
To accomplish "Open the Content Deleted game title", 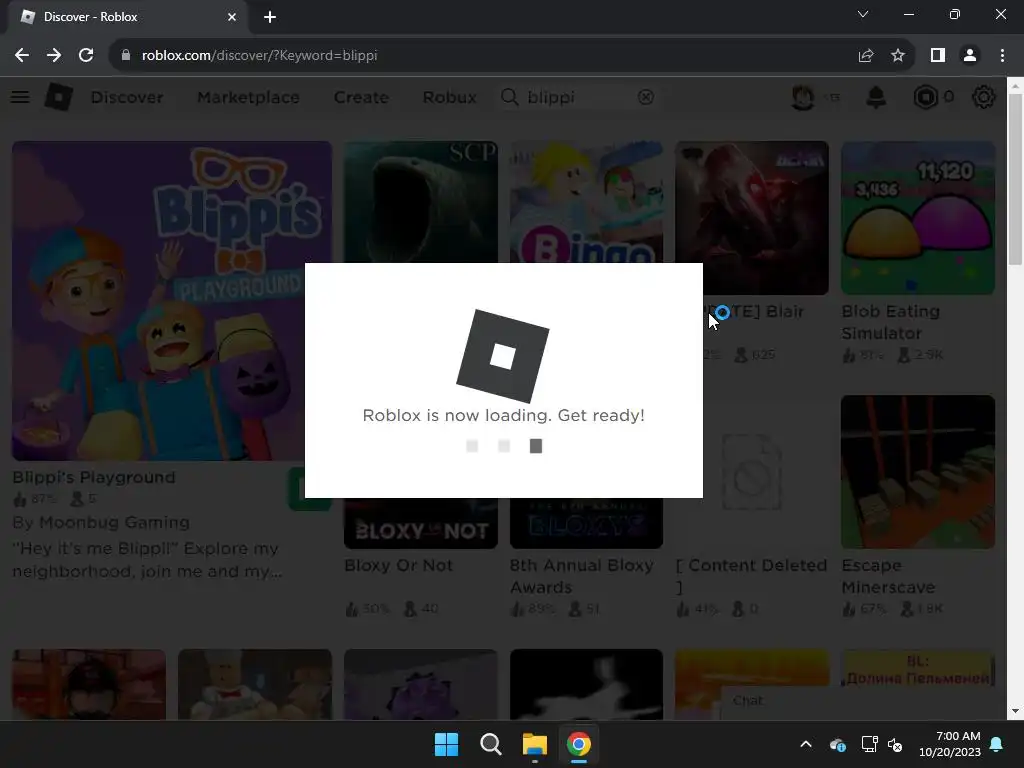I will pos(751,576).
